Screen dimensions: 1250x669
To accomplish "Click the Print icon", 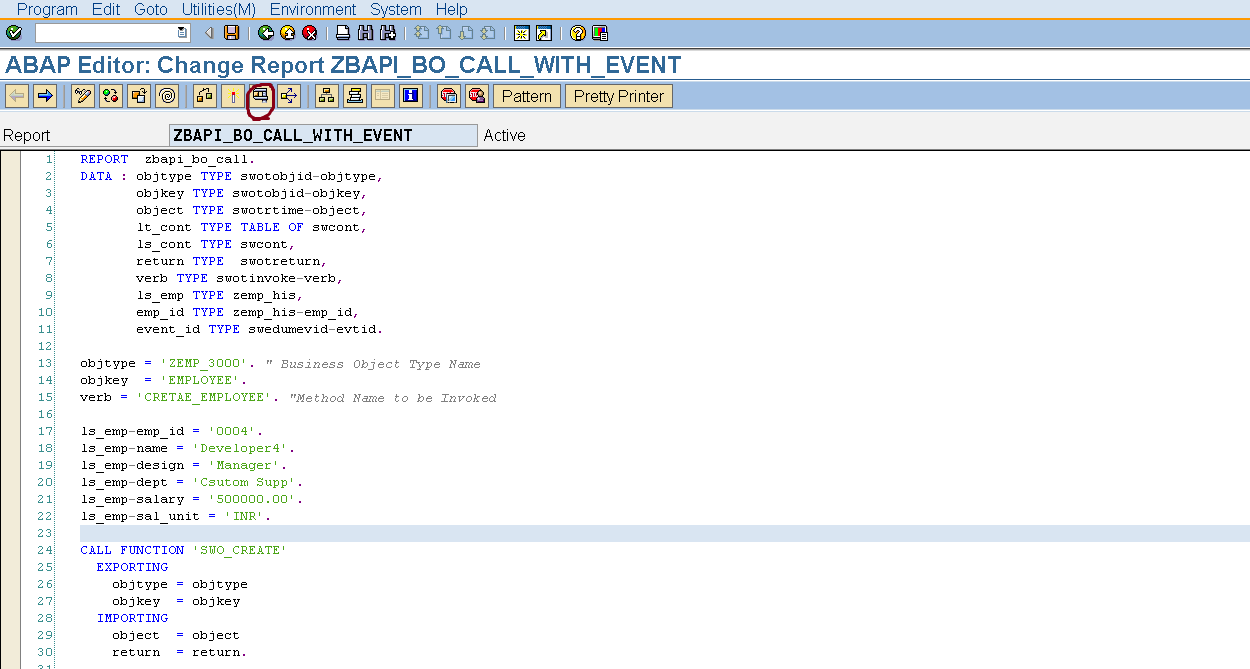I will tap(343, 33).
